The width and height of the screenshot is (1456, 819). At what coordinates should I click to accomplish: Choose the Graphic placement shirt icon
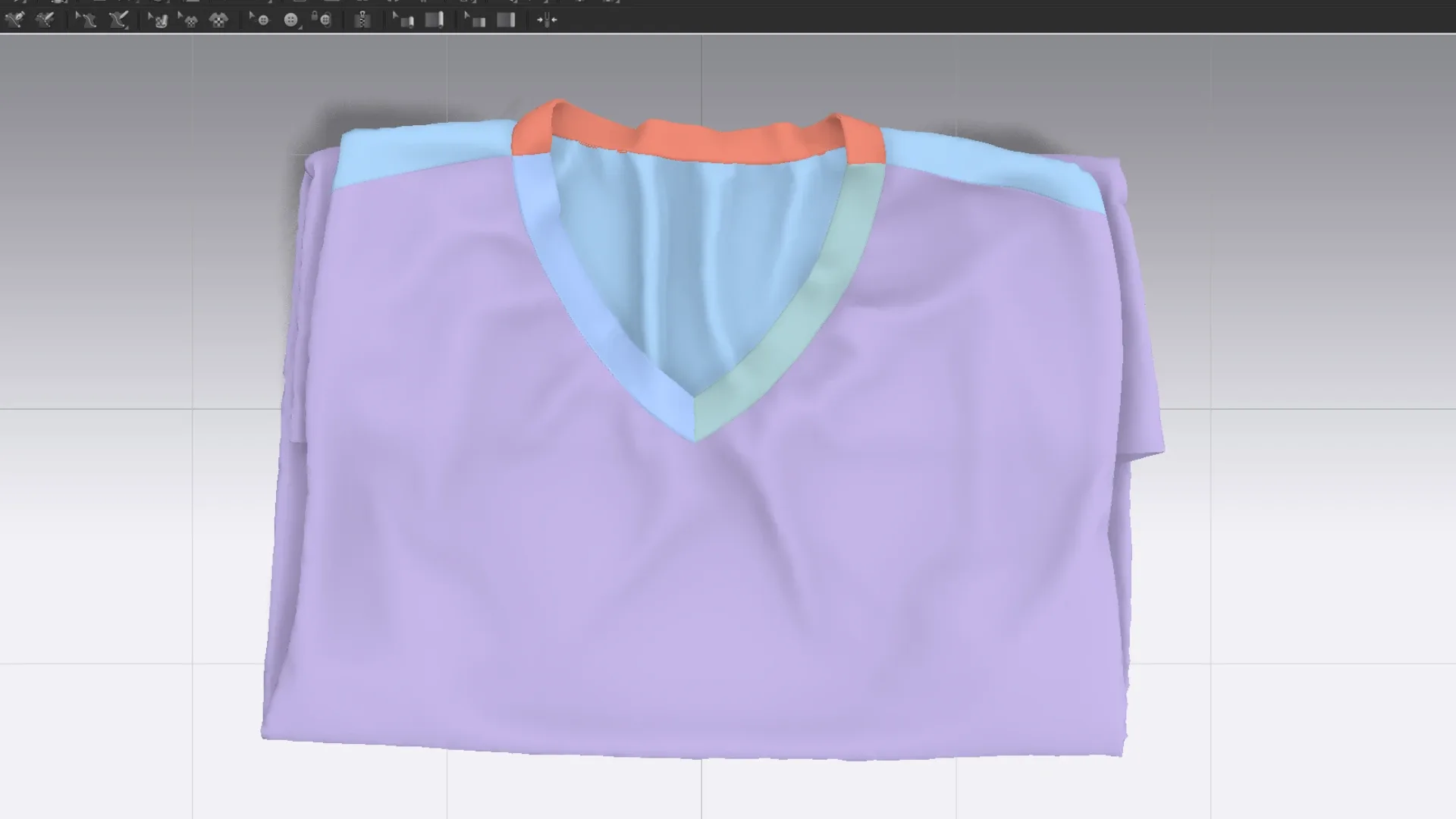[219, 20]
